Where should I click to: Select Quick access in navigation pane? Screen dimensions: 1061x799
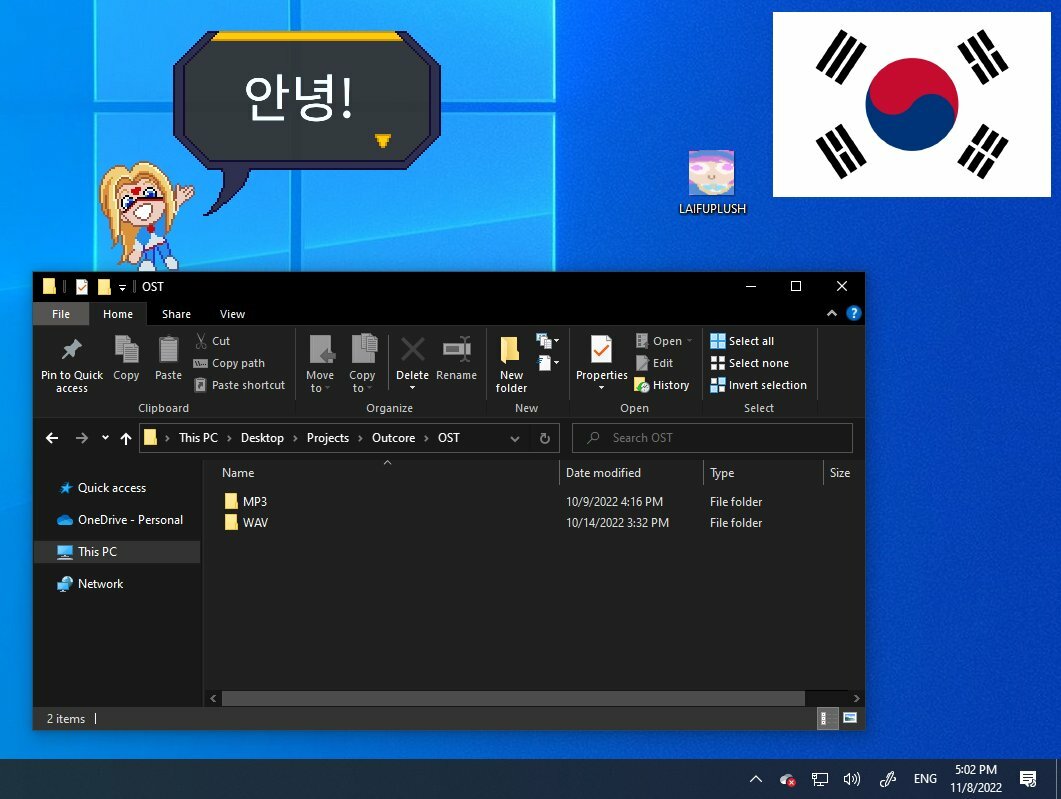pyautogui.click(x=112, y=488)
